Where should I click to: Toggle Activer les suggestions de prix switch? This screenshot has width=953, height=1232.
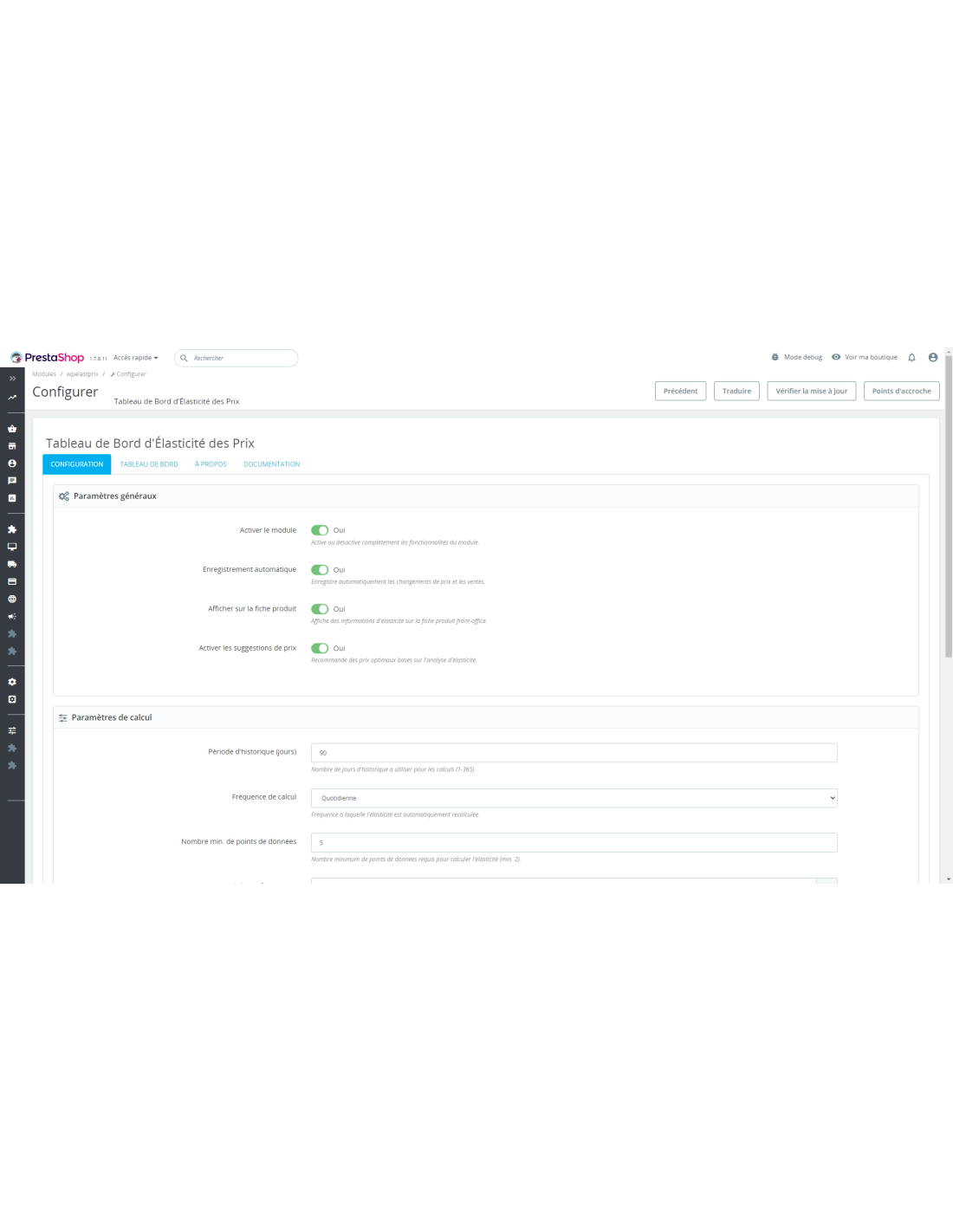tap(320, 648)
